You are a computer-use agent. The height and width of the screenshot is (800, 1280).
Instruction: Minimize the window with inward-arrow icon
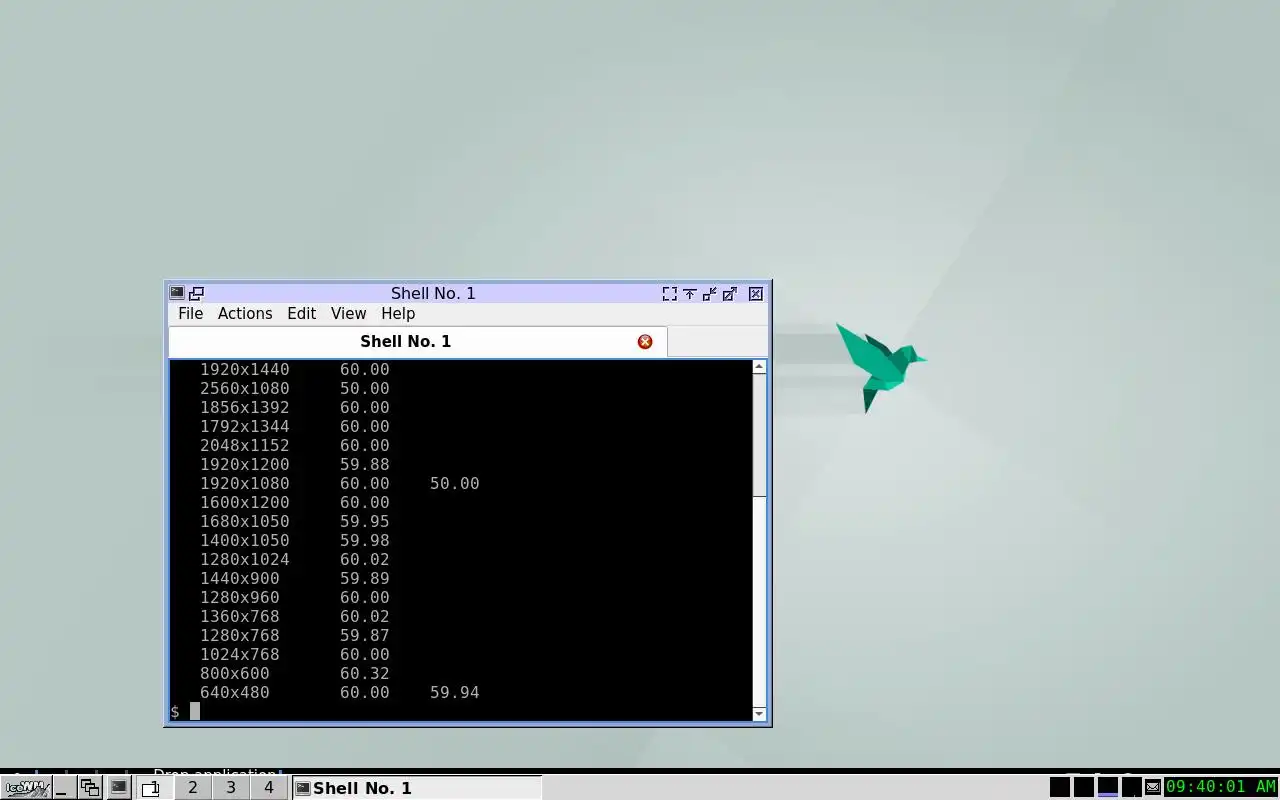click(710, 293)
